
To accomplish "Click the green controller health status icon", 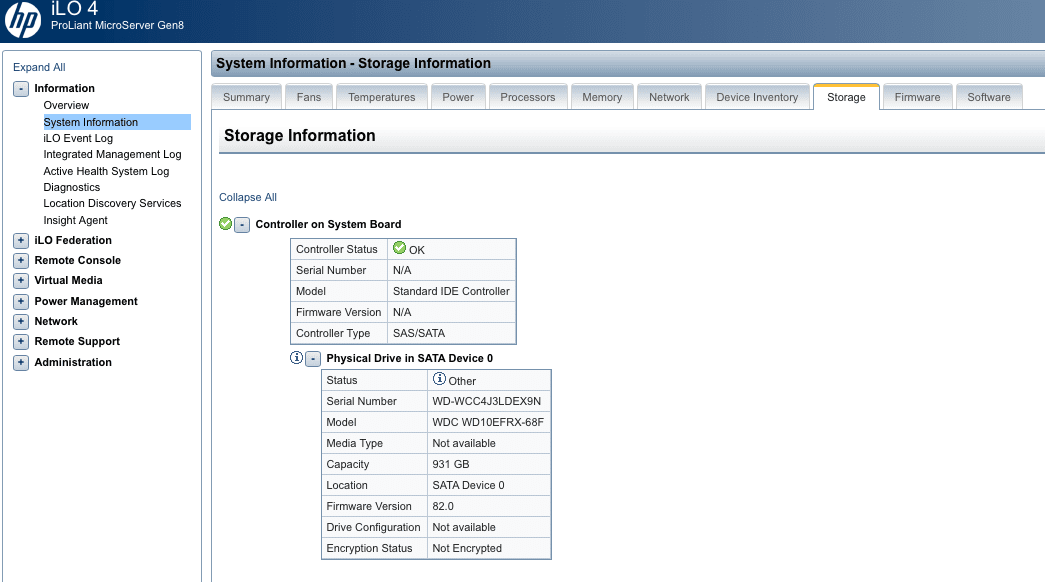I will pyautogui.click(x=226, y=224).
